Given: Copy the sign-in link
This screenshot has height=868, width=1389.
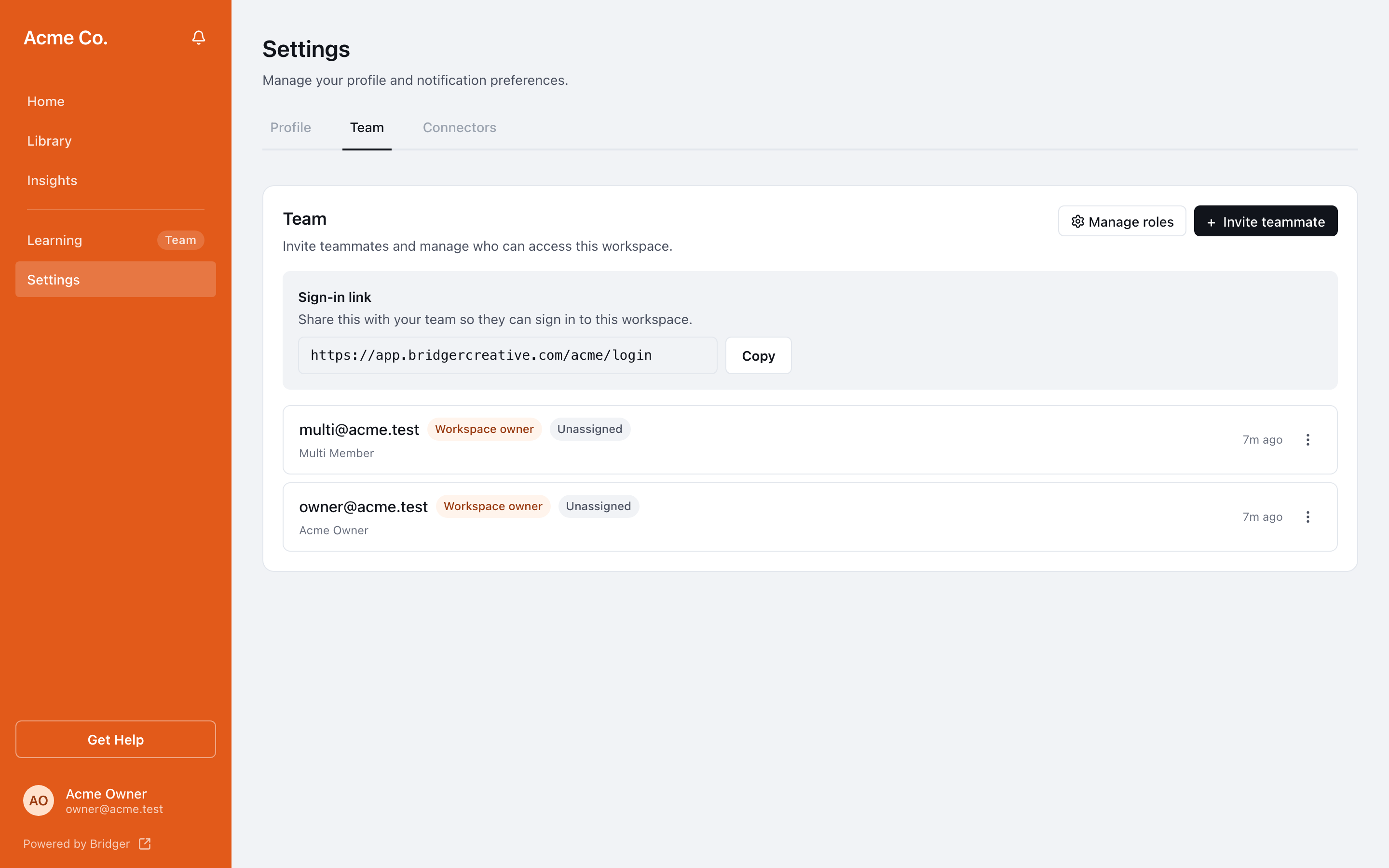Looking at the screenshot, I should [x=758, y=355].
